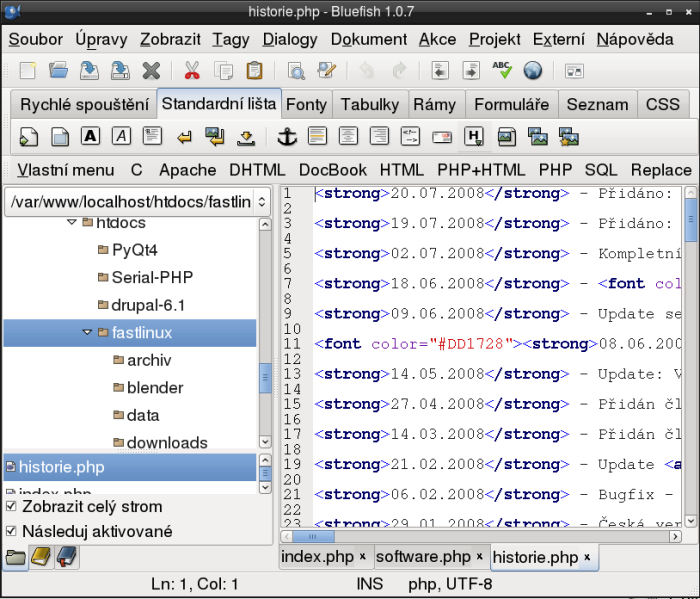This screenshot has height=599, width=700.
Task: Toggle 'Následuj aktivované' checkbox
Action: pos(11,531)
